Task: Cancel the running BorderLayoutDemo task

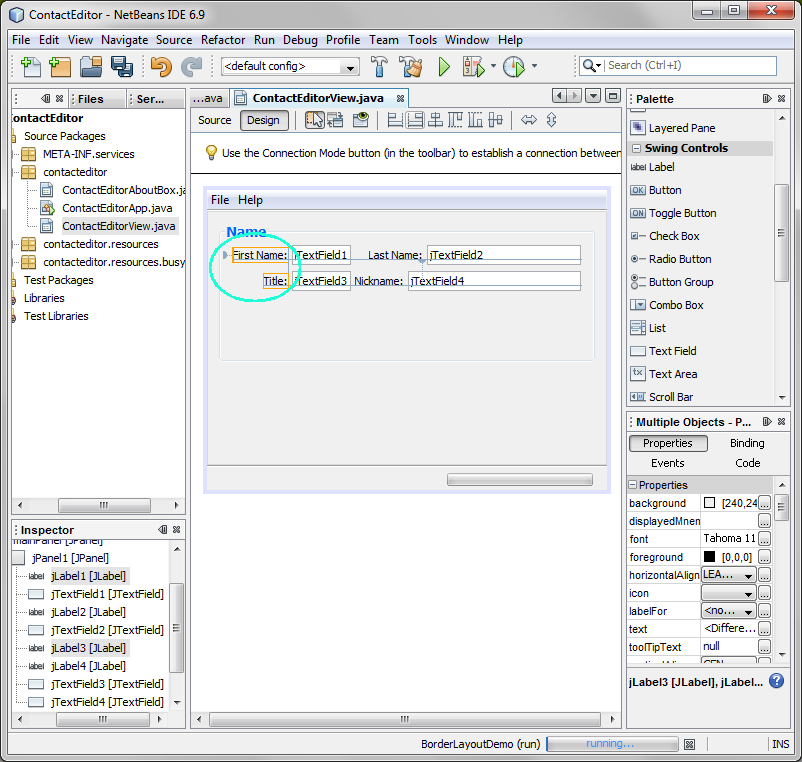Action: (689, 744)
